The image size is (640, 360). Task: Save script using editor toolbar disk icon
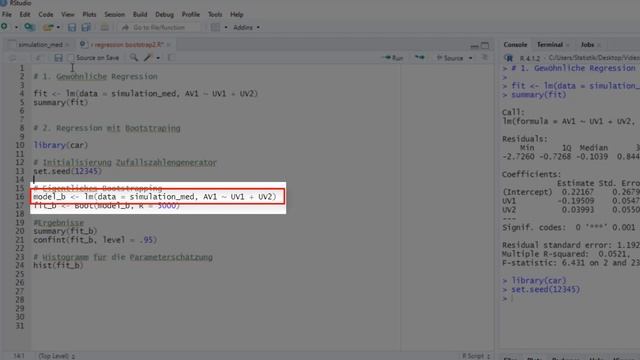[x=58, y=58]
